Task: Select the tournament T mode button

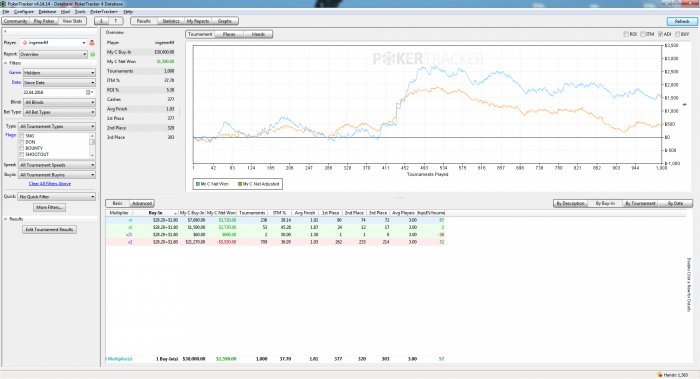Action: pyautogui.click(x=116, y=21)
